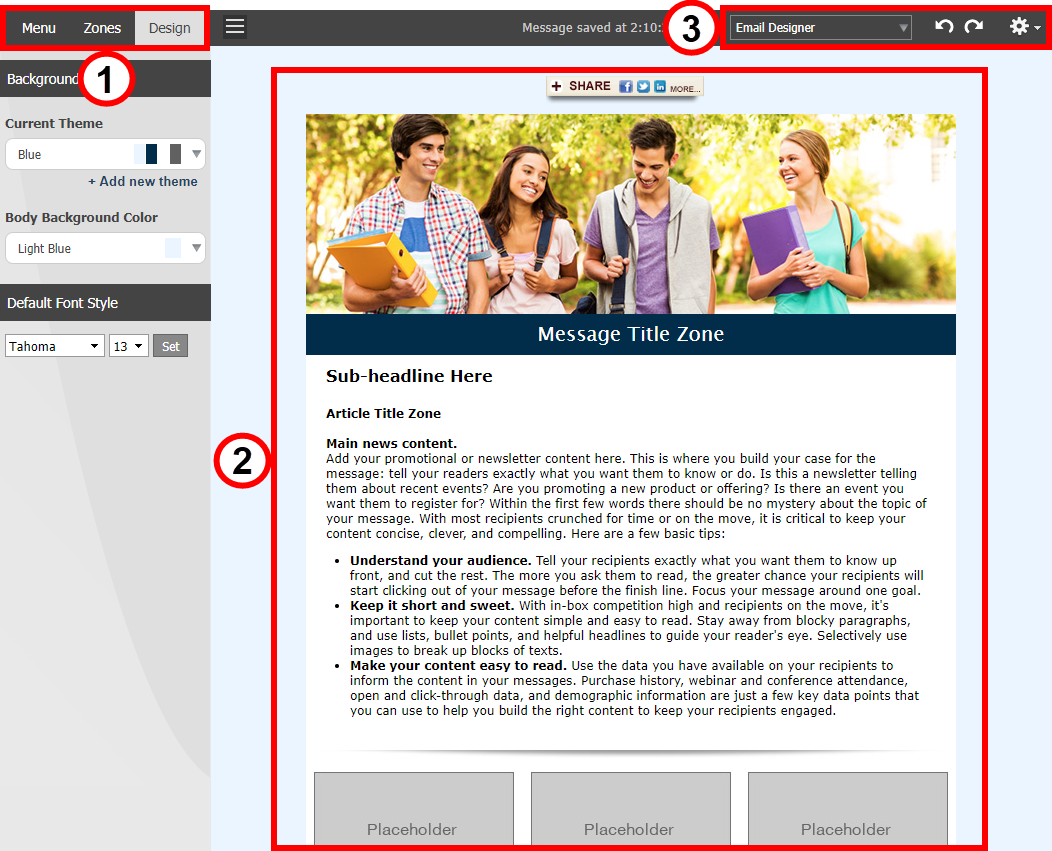Switch to the Menu tab
This screenshot has width=1052, height=851.
38,28
